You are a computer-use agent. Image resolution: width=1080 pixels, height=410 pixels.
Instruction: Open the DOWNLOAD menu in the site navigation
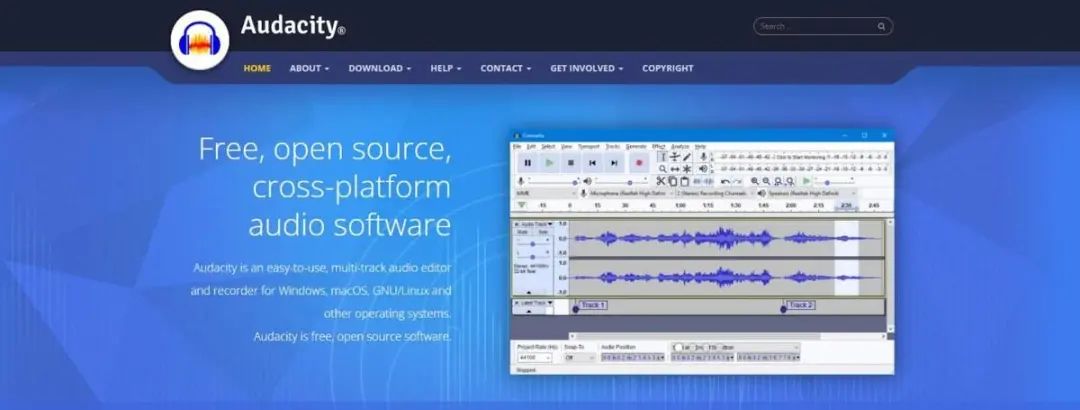tap(380, 68)
